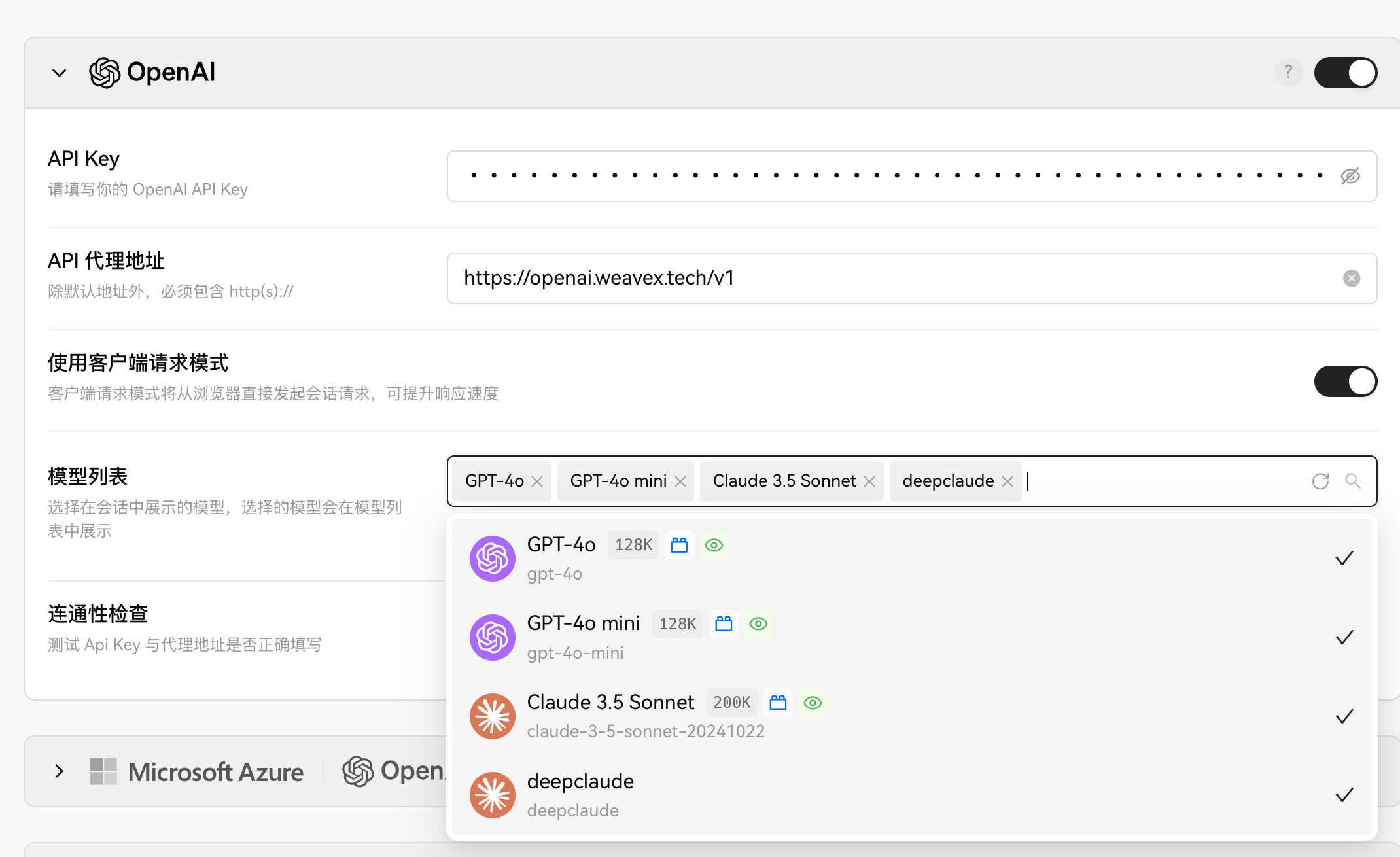Viewport: 1400px width, 857px height.
Task: Select Claude 3.5 Sonnet dropdown option
Action: [912, 716]
